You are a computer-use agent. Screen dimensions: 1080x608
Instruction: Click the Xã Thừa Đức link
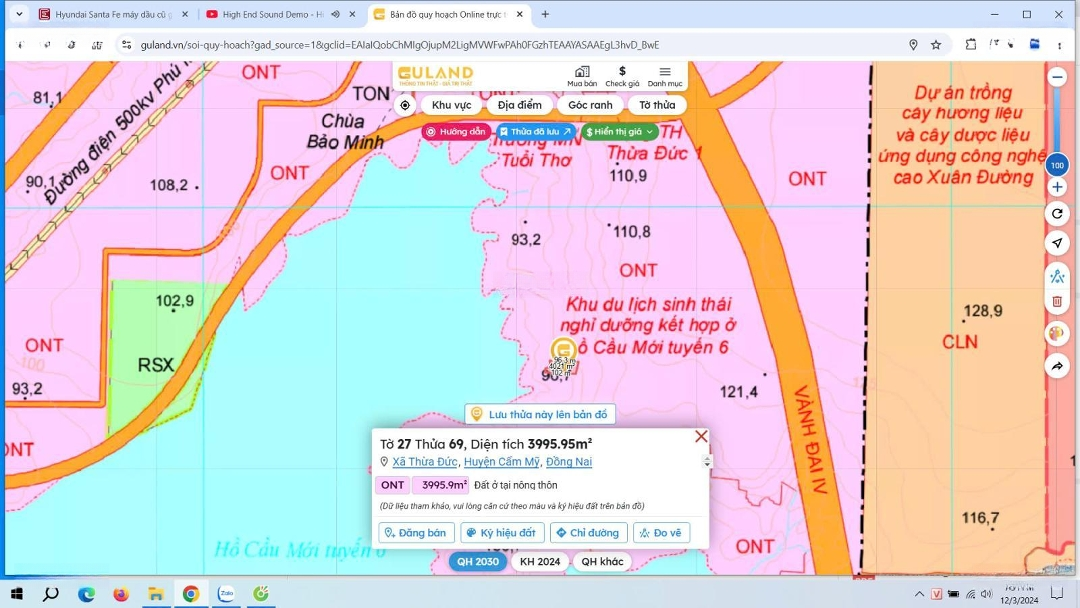(x=425, y=462)
